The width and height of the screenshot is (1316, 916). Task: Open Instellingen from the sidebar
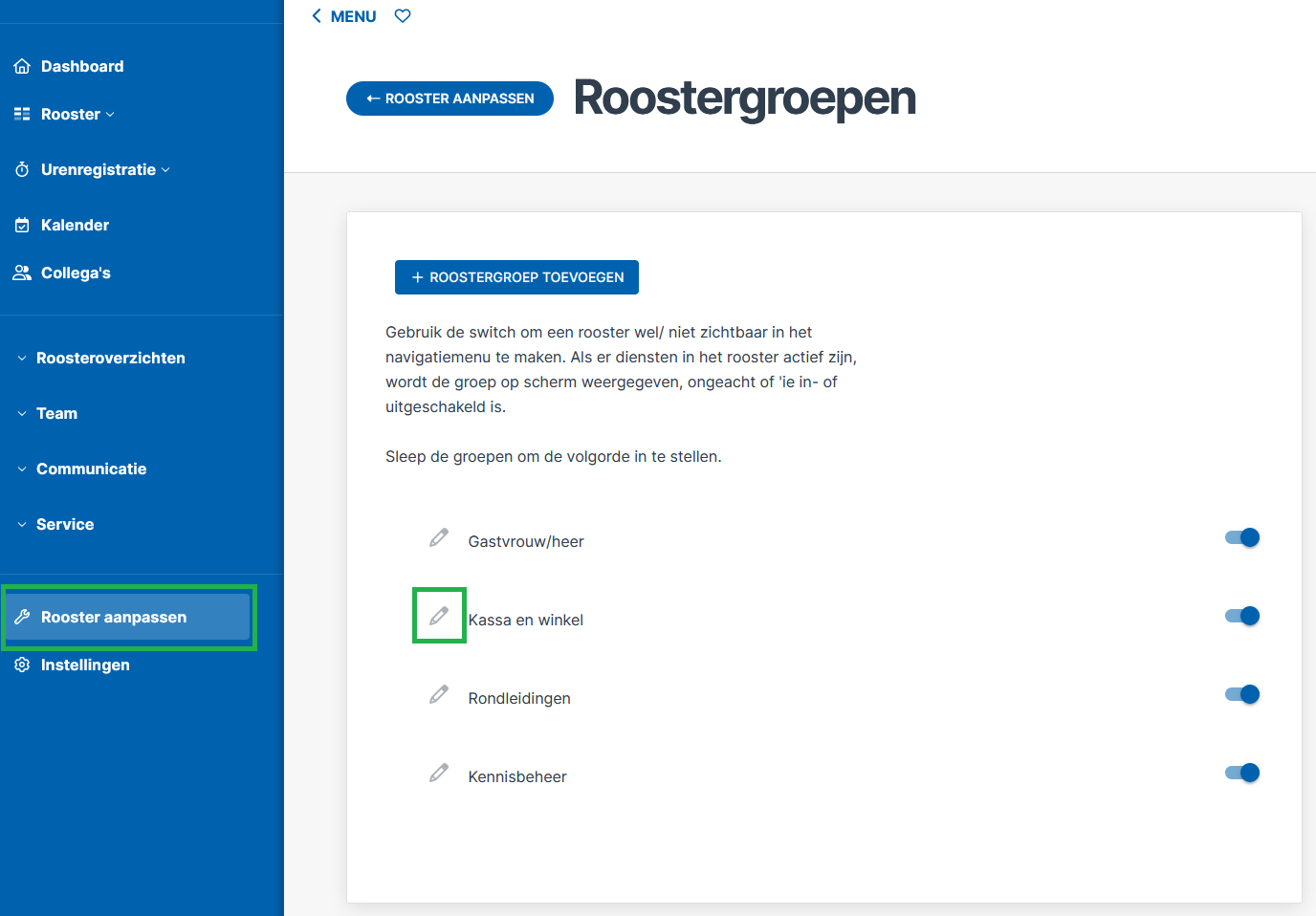pyautogui.click(x=85, y=665)
